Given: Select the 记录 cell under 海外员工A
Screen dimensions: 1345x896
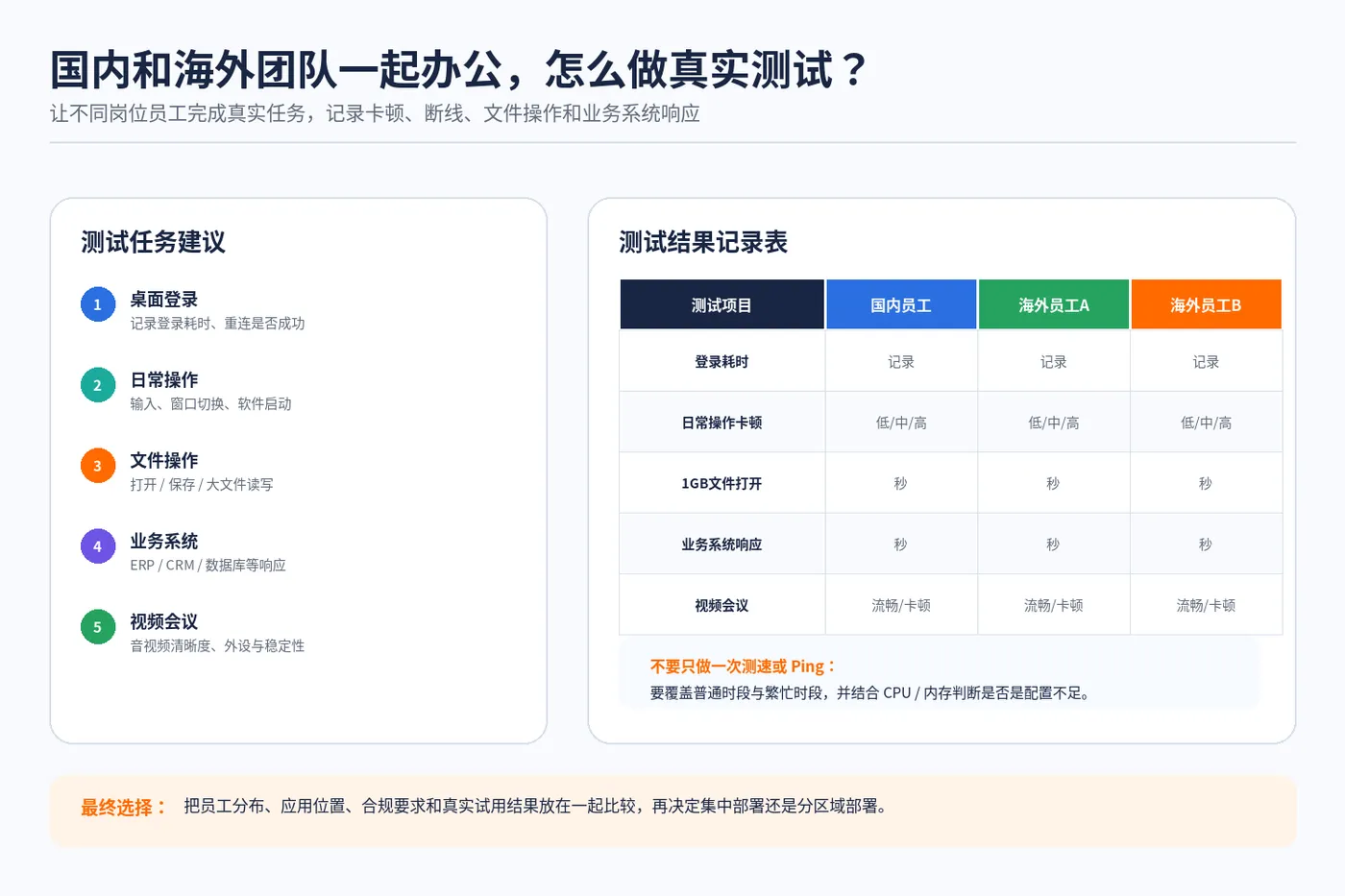Looking at the screenshot, I should tap(1054, 361).
